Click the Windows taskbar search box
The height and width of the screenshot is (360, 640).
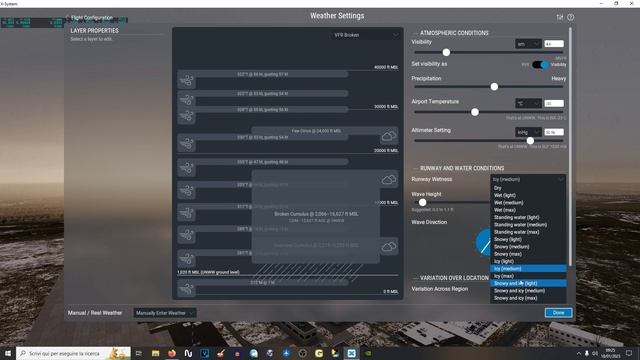click(73, 353)
